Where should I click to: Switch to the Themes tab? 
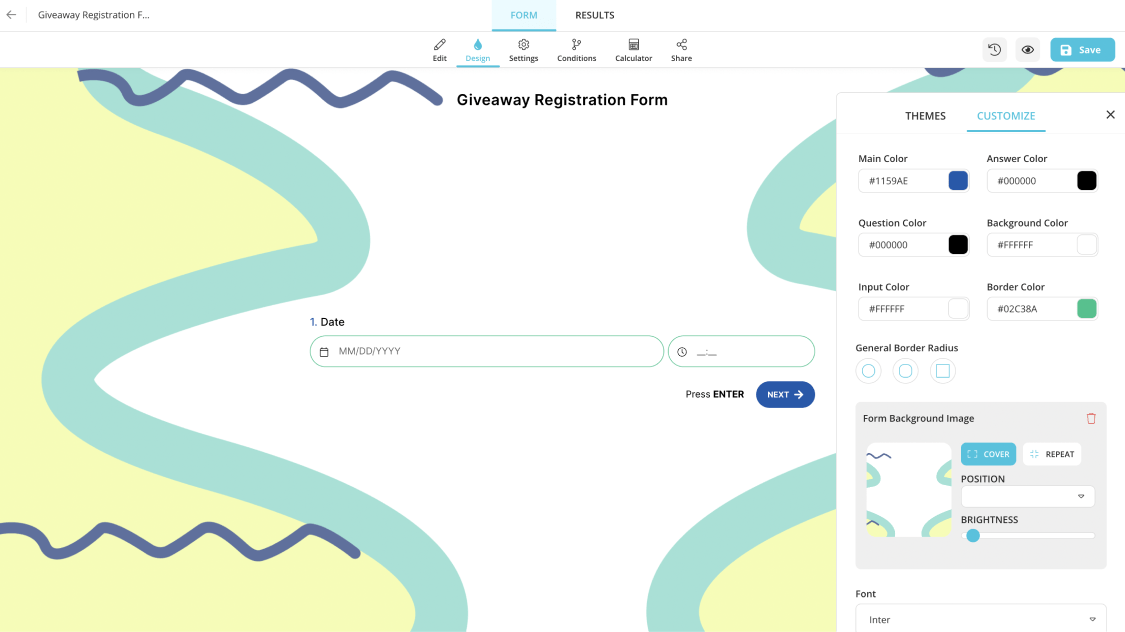tap(925, 116)
